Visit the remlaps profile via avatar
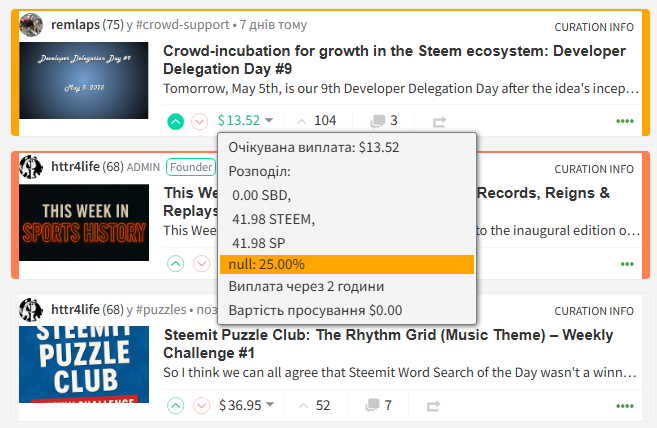 [x=31, y=25]
